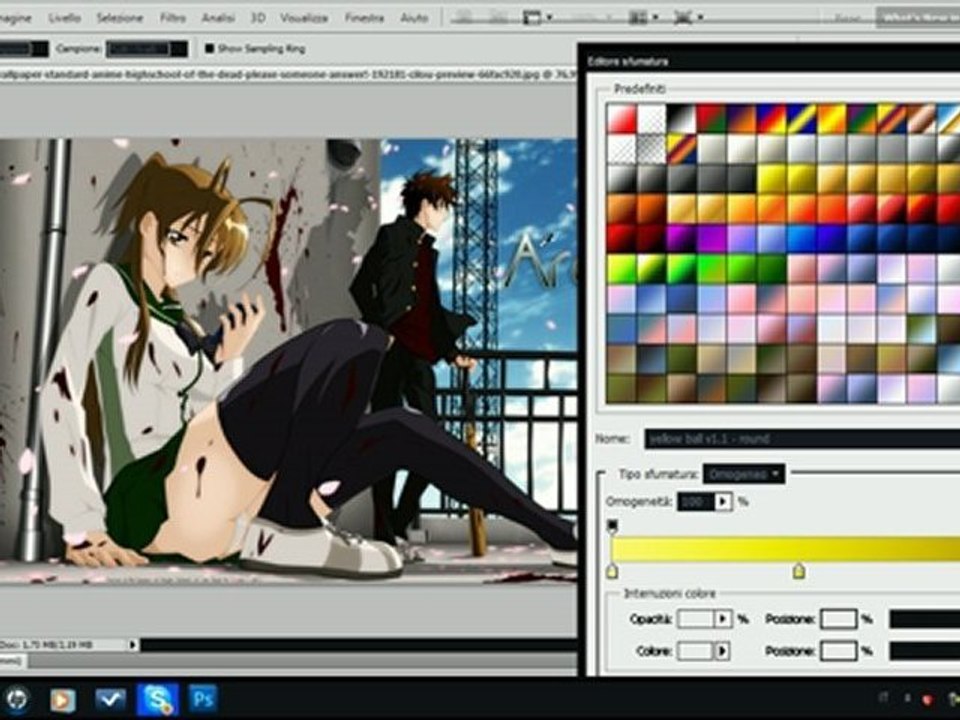Screen dimensions: 960x720
Task: Open the media player icon in the taskbar
Action: pyautogui.click(x=62, y=700)
